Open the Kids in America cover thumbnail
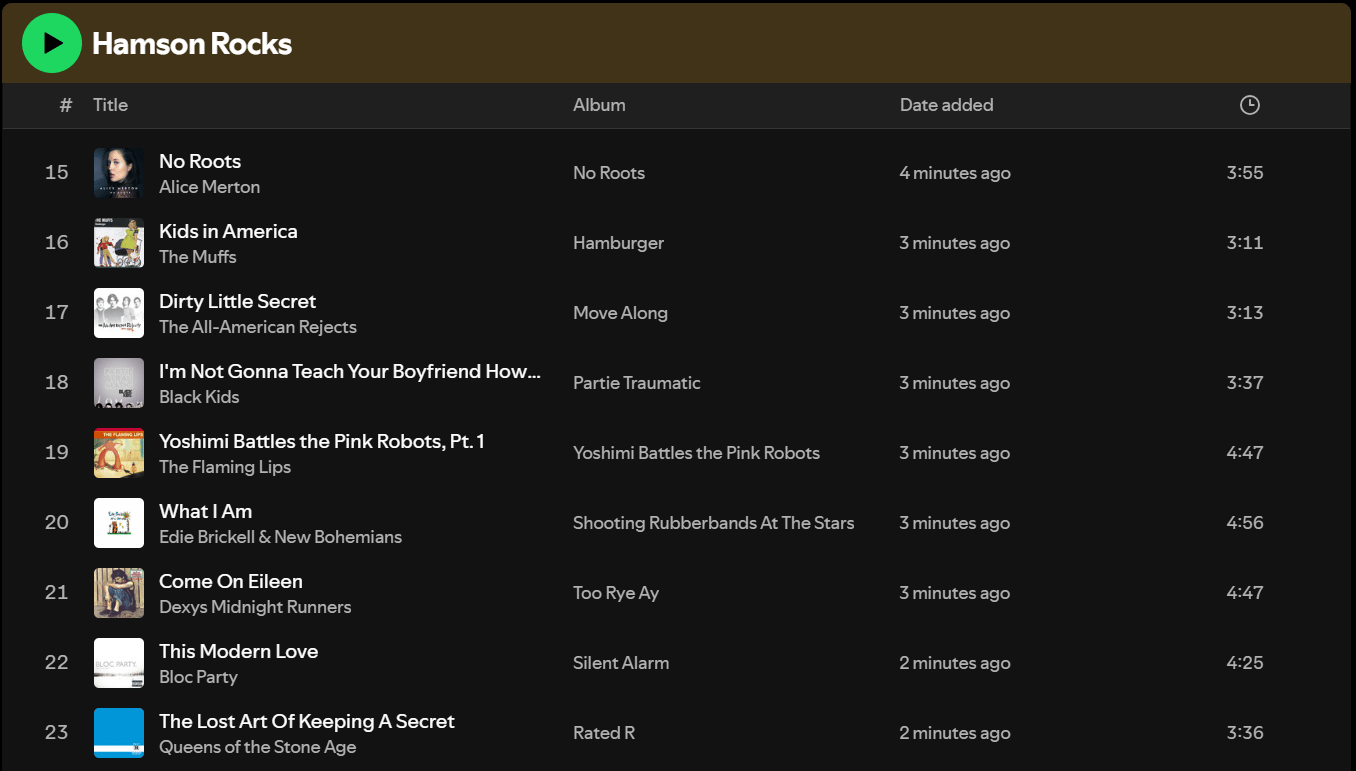Viewport: 1356px width, 771px height. click(119, 243)
